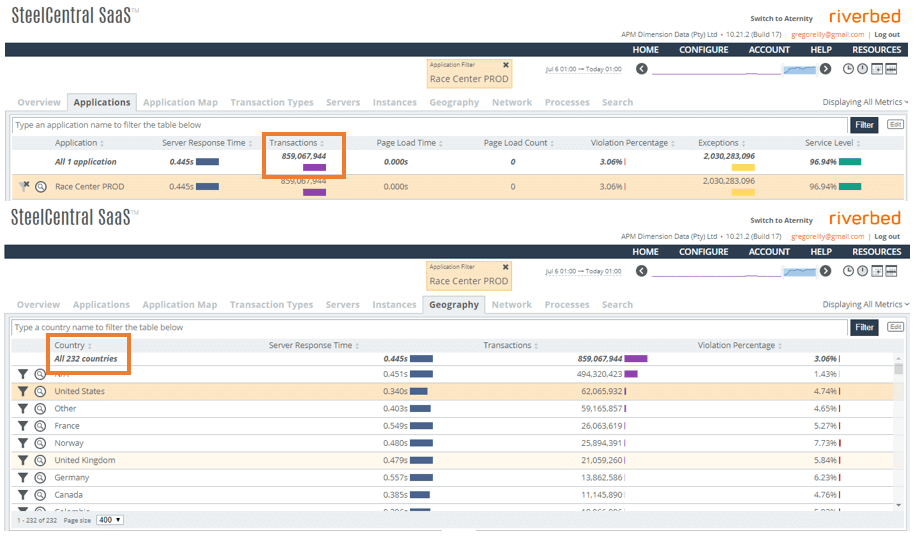This screenshot has width=915, height=538.
Task: Open Displaying All Metrics dropdown in Geography view
Action: click(x=865, y=304)
